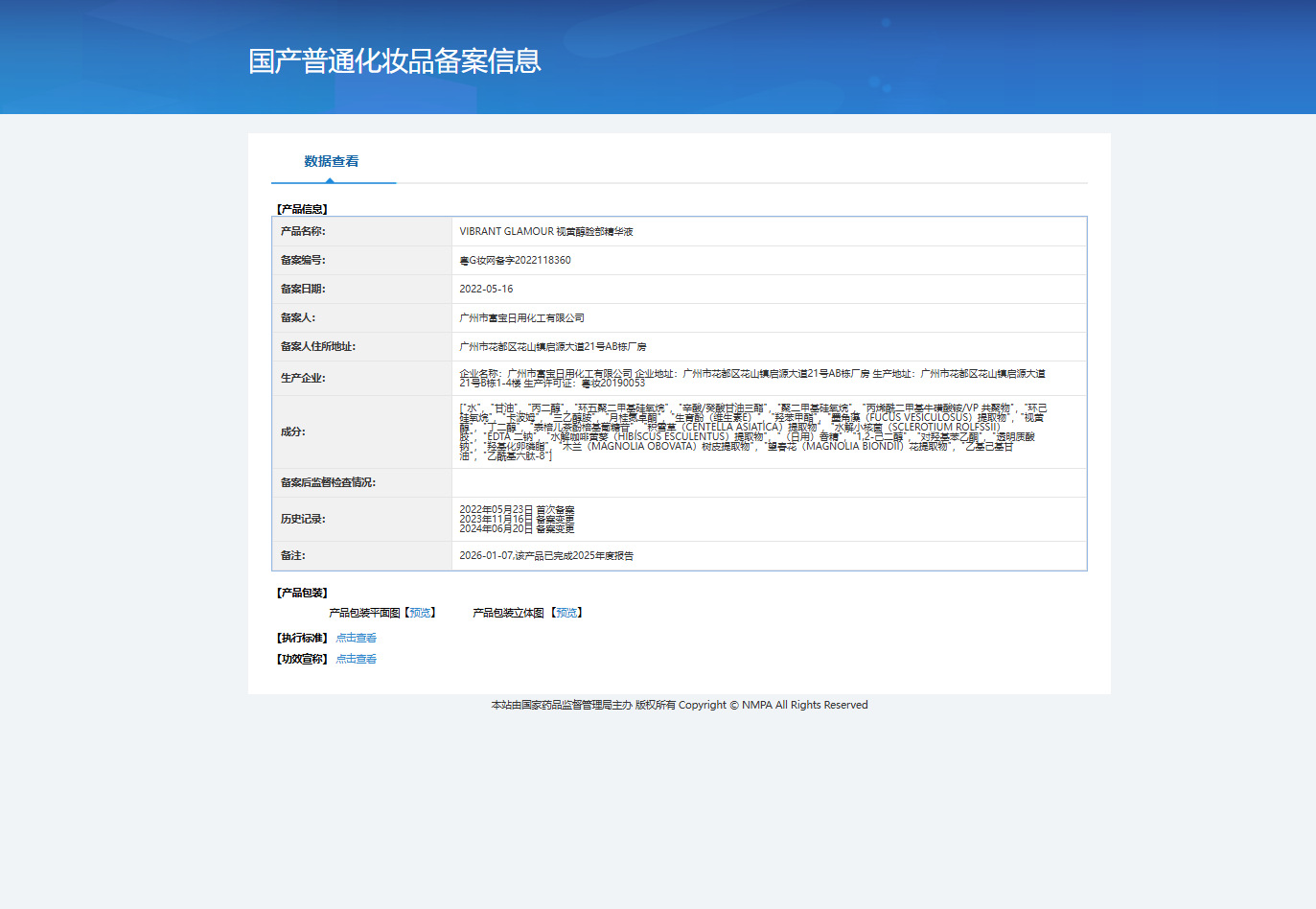
Task: Click the NMPA copyright footer text
Action: (680, 705)
